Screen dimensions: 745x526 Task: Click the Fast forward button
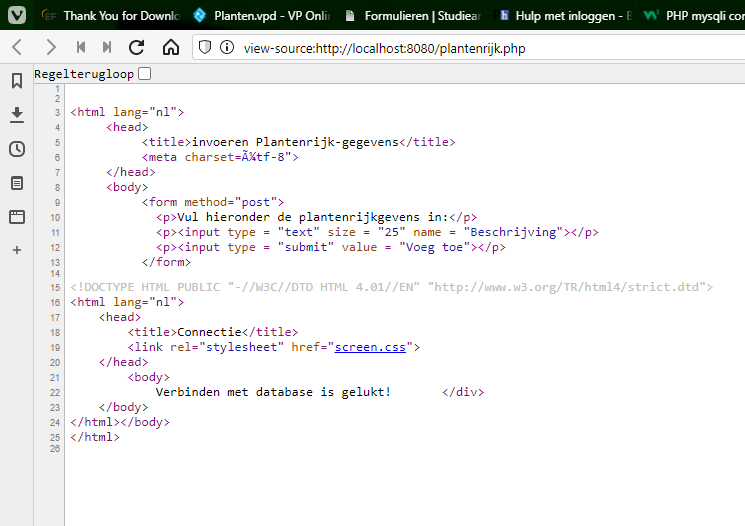107,47
